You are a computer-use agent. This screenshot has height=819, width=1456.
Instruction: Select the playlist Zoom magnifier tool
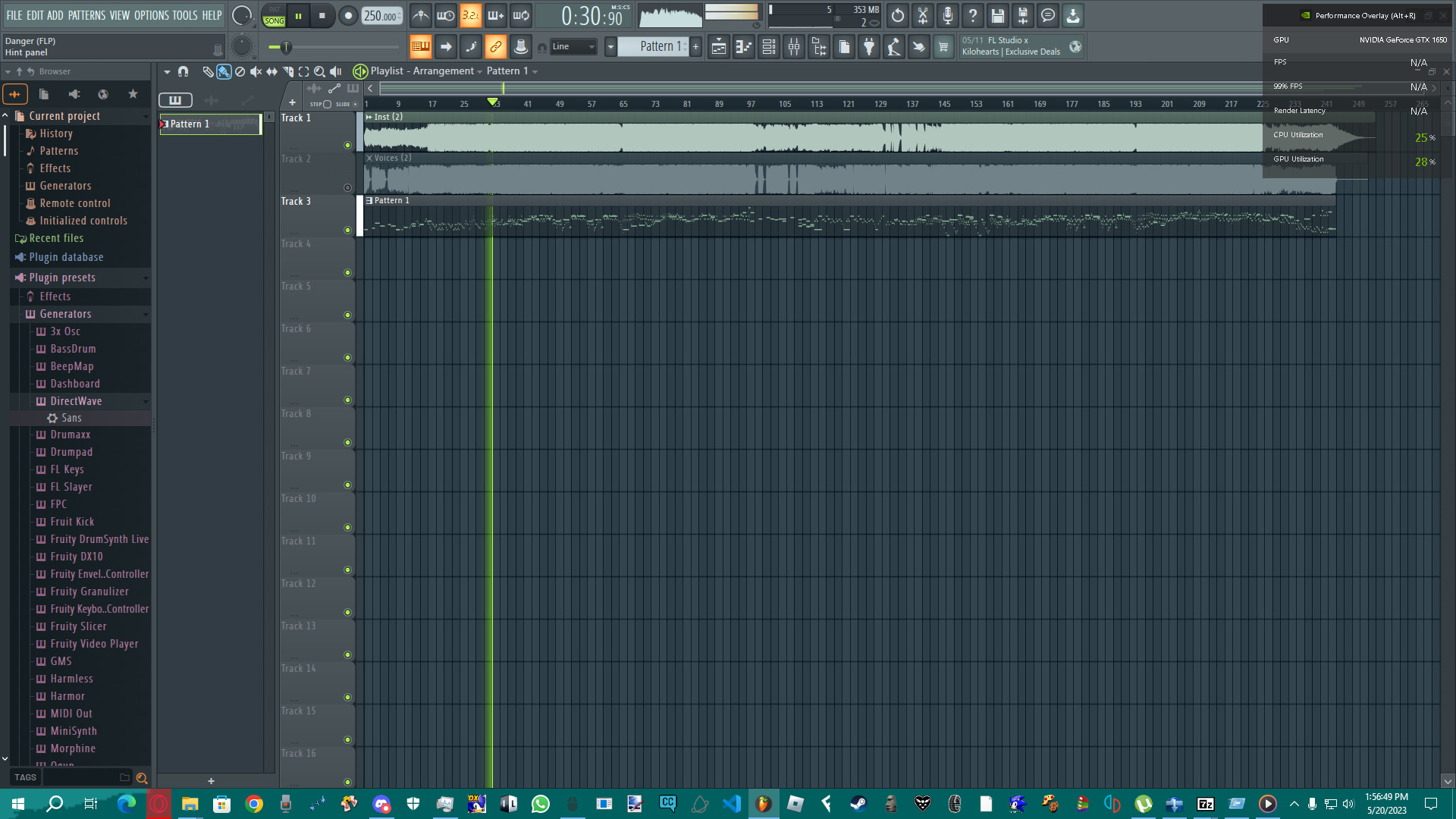click(319, 71)
